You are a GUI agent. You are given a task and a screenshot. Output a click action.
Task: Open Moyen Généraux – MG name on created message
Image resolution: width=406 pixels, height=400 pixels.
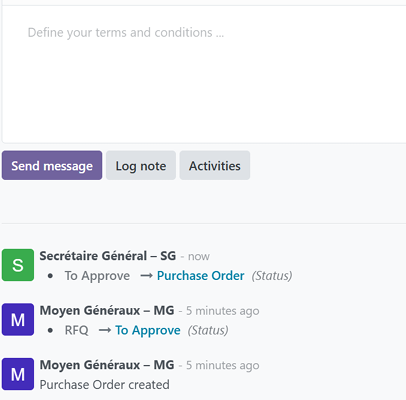[107, 365]
